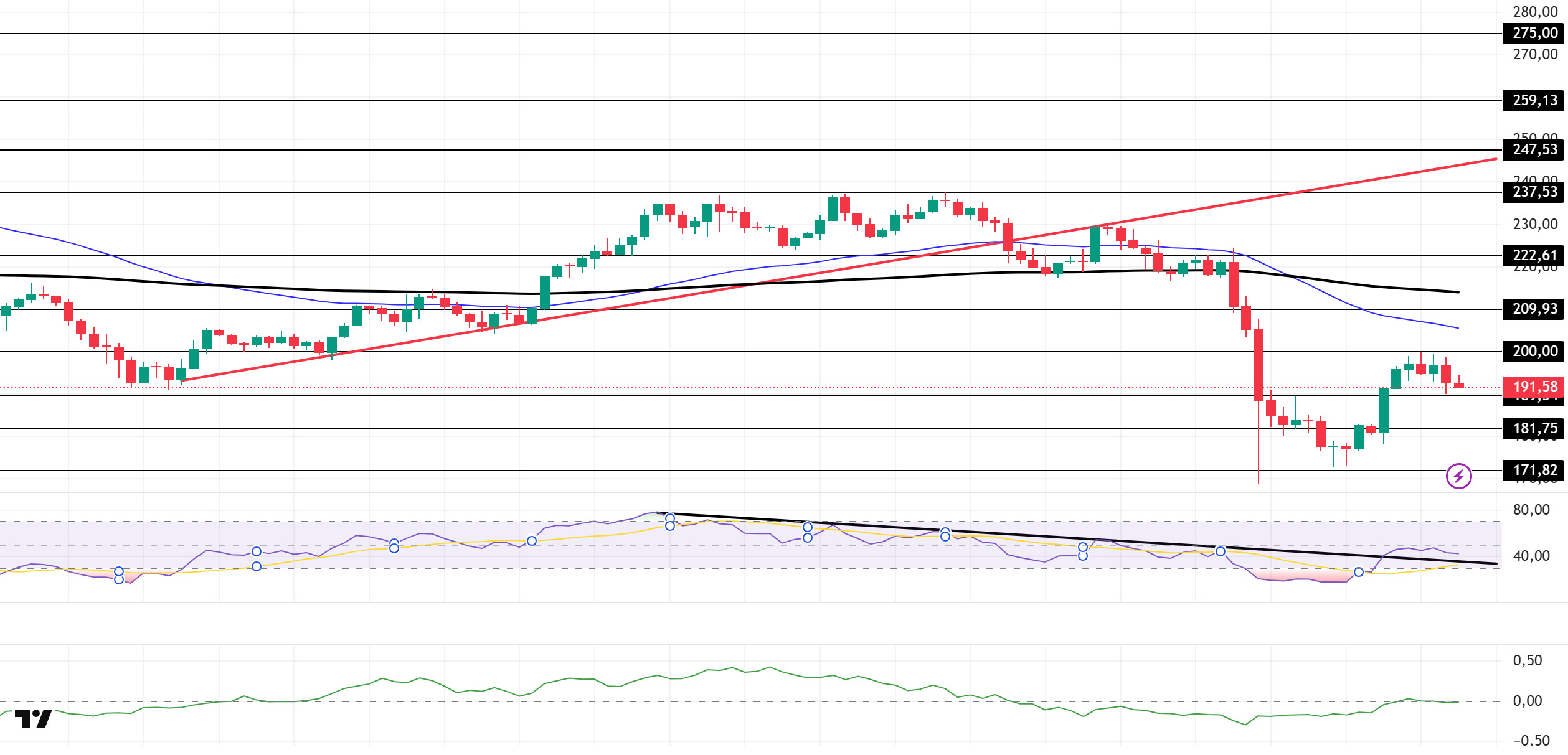Click the 222,61 price level label
Image resolution: width=1568 pixels, height=755 pixels.
1534,255
